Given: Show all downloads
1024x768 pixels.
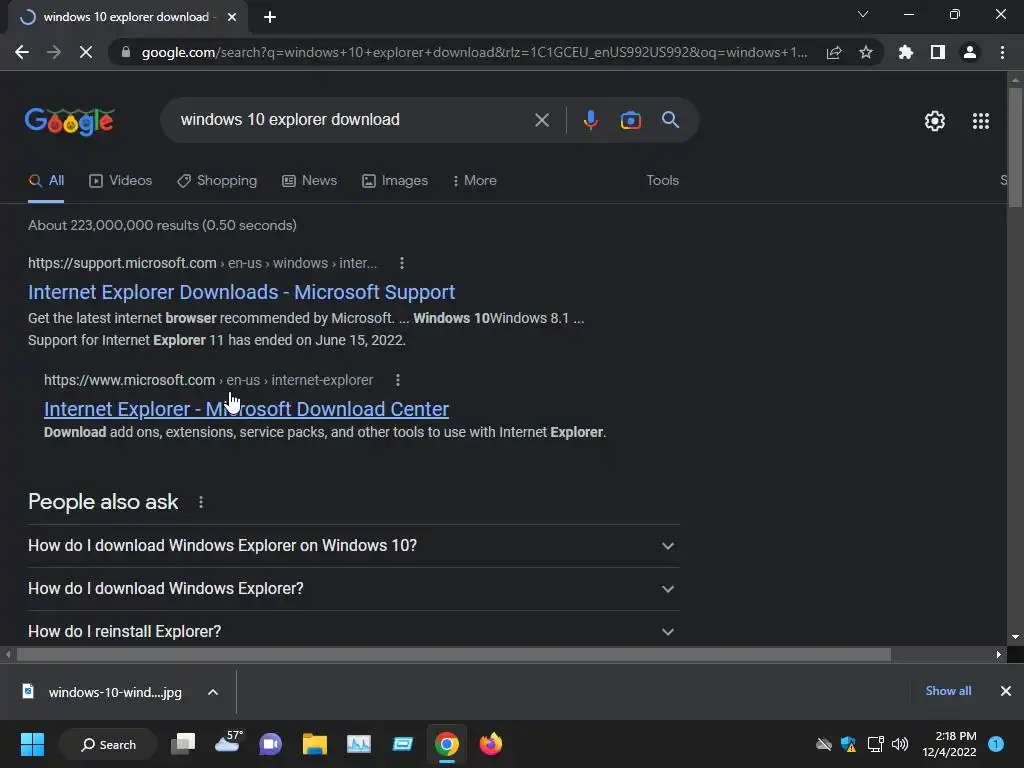Looking at the screenshot, I should [x=948, y=691].
